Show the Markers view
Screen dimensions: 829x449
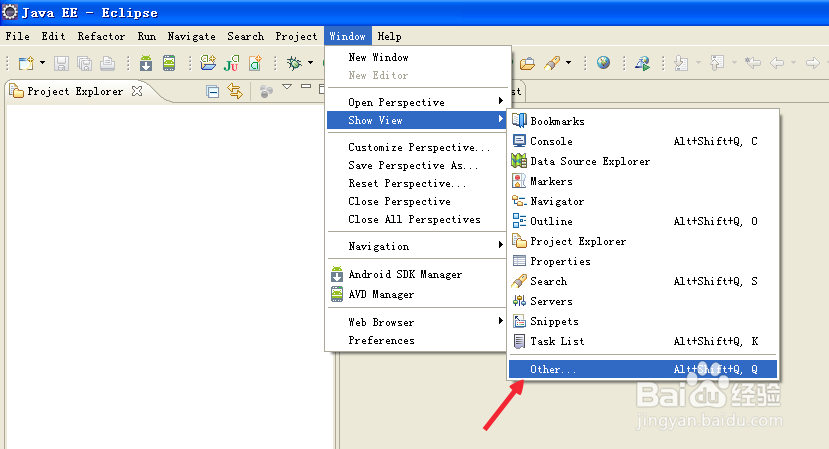point(642,181)
